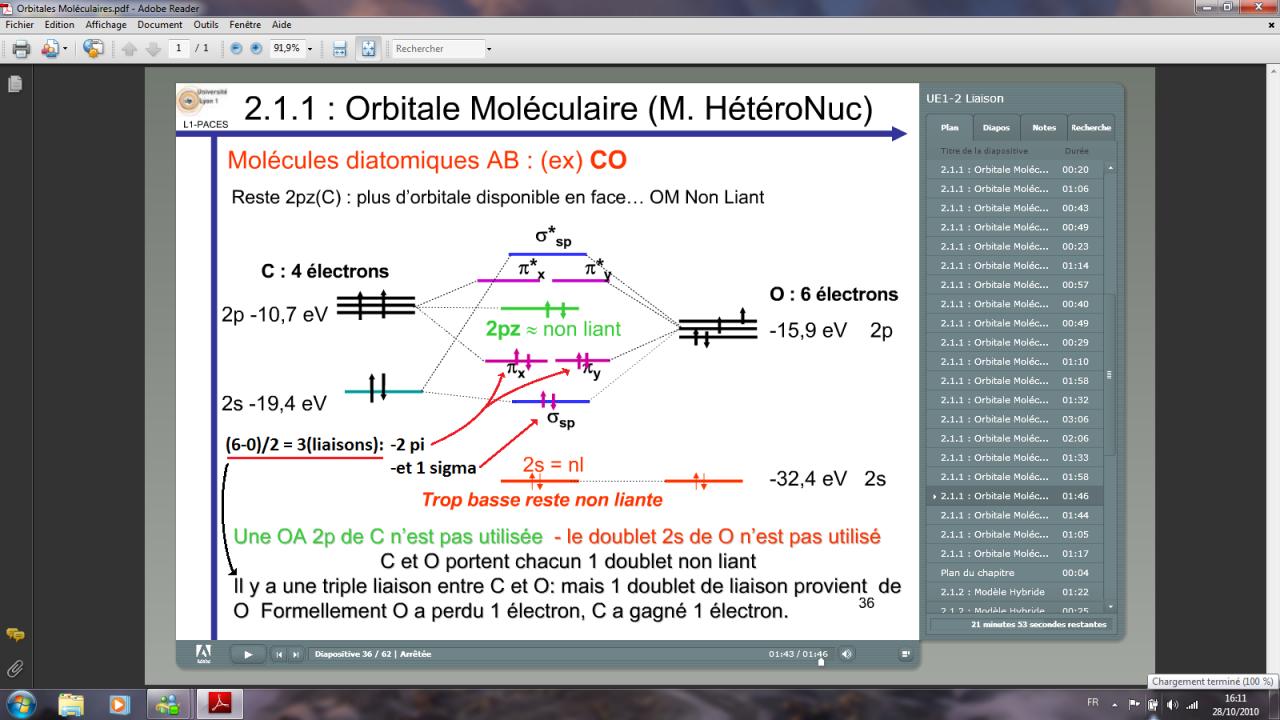Mute the presentation volume speaker

(x=848, y=654)
